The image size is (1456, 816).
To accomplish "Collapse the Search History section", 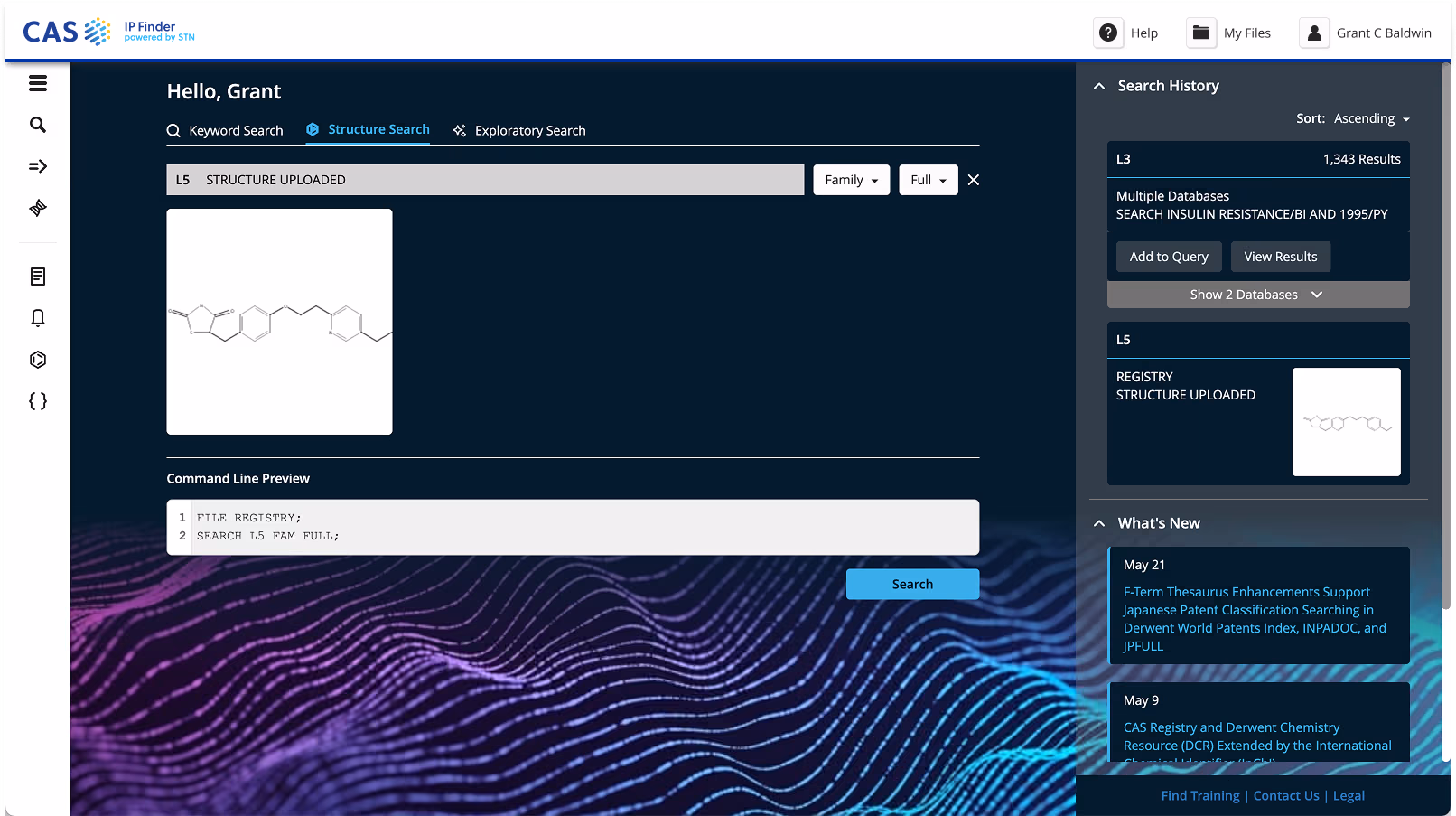I will (1098, 85).
